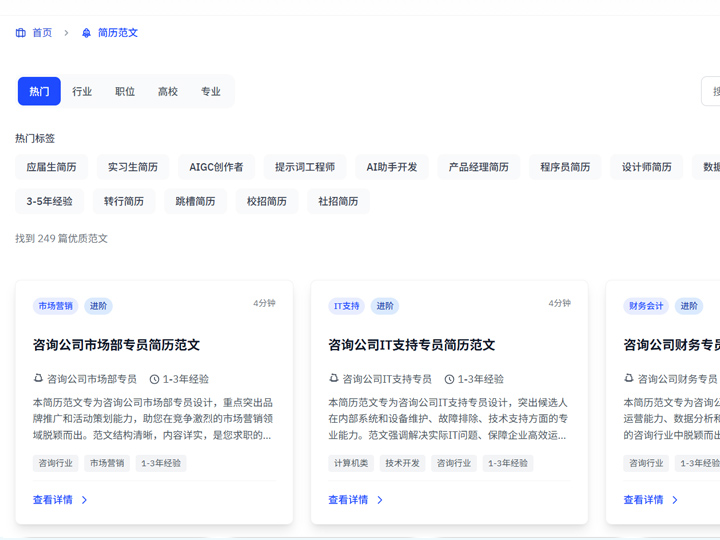Image resolution: width=720 pixels, height=540 pixels.
Task: Select the 社招简历 tag
Action: coord(338,201)
